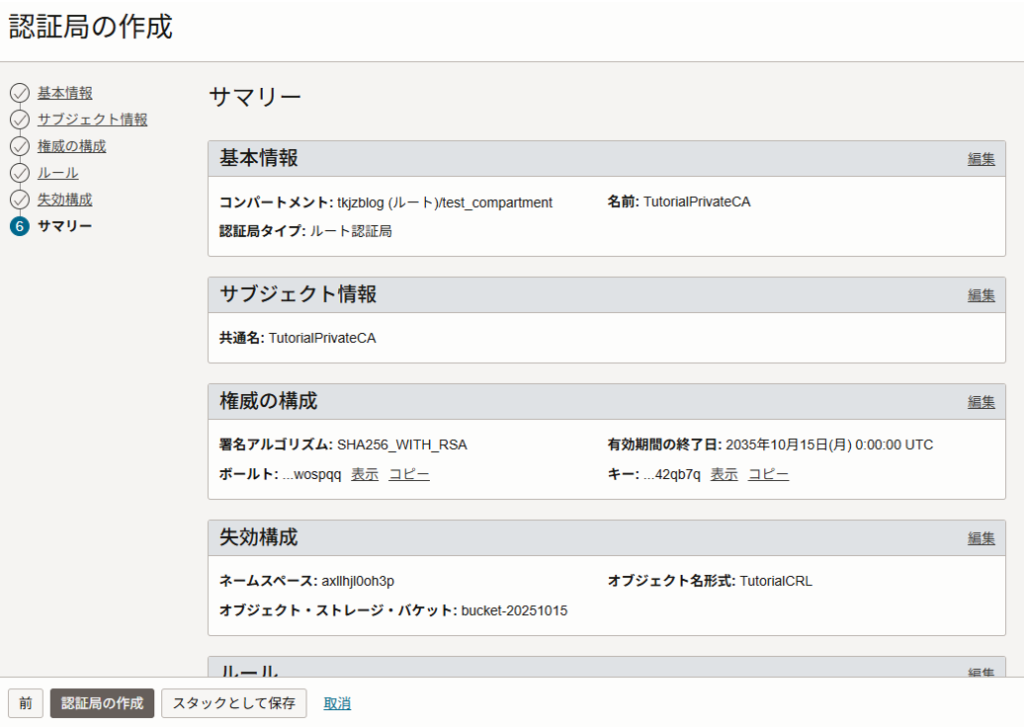Open the 失効構成 wizard step
The image size is (1024, 727).
point(65,199)
